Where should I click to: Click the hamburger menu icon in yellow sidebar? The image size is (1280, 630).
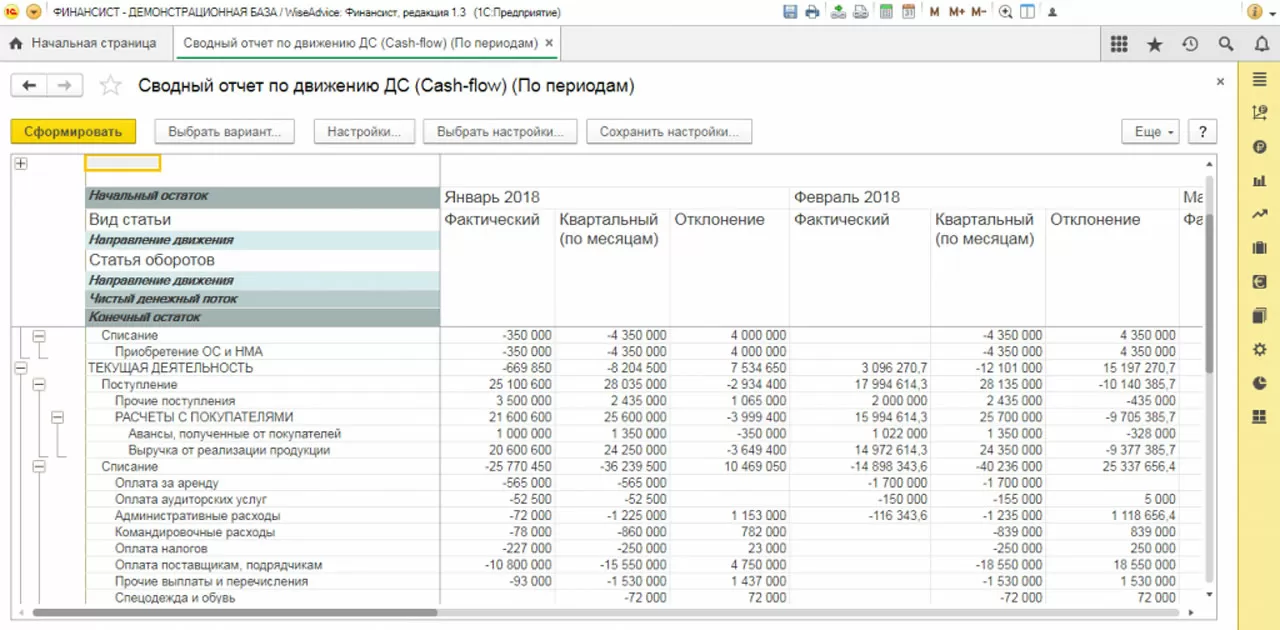pos(1259,80)
